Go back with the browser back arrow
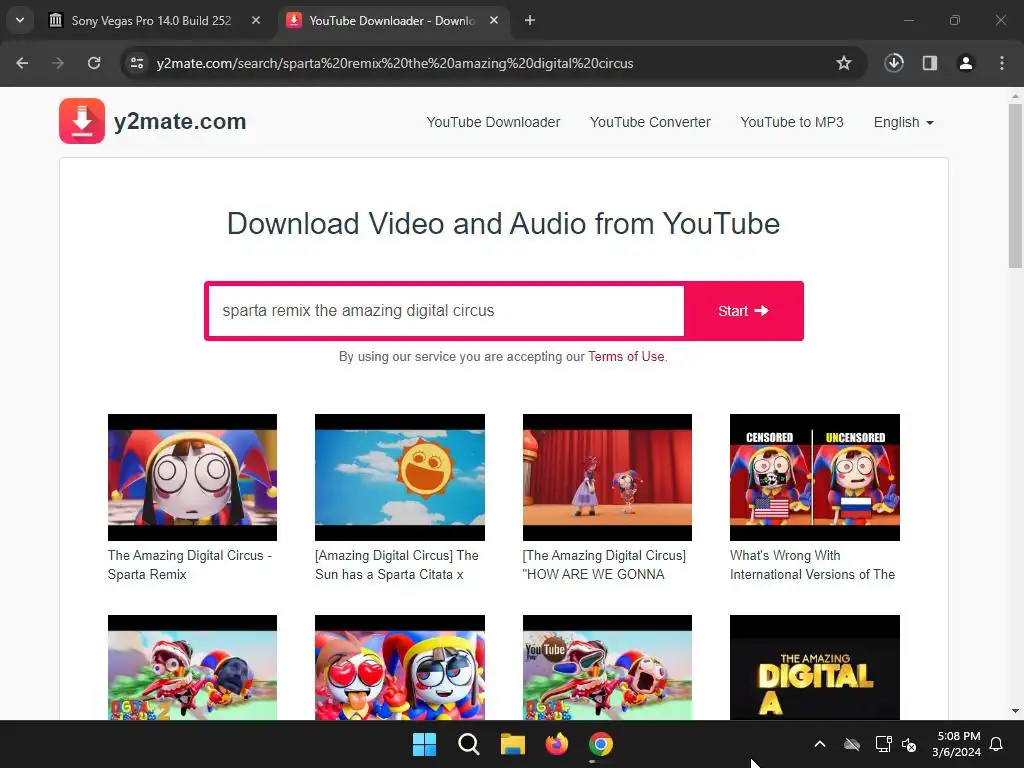1024x768 pixels. [22, 63]
